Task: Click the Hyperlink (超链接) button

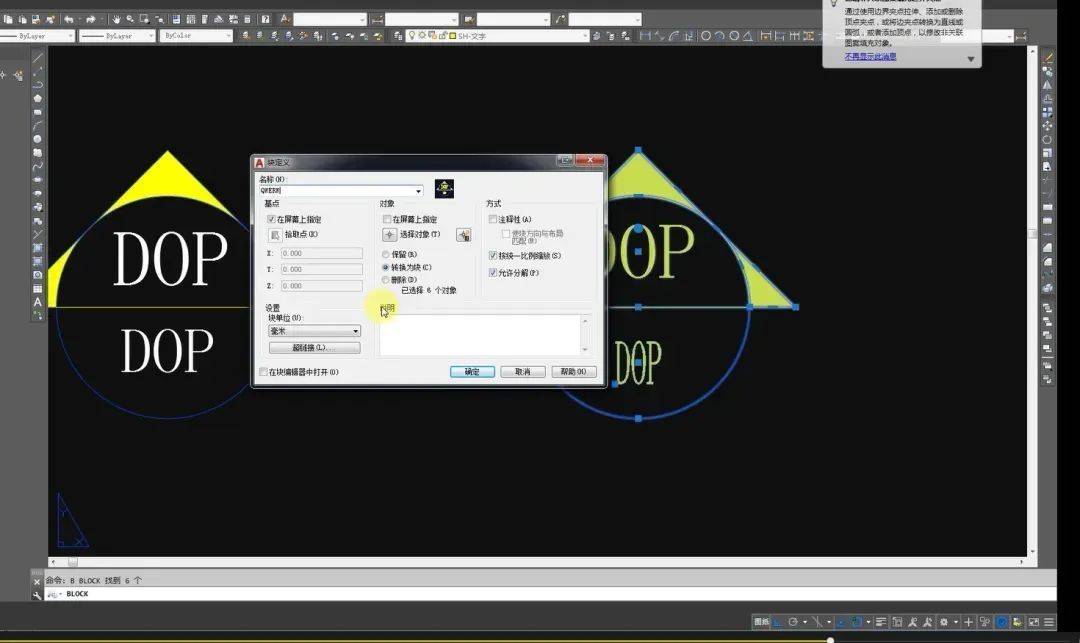Action: click(314, 348)
